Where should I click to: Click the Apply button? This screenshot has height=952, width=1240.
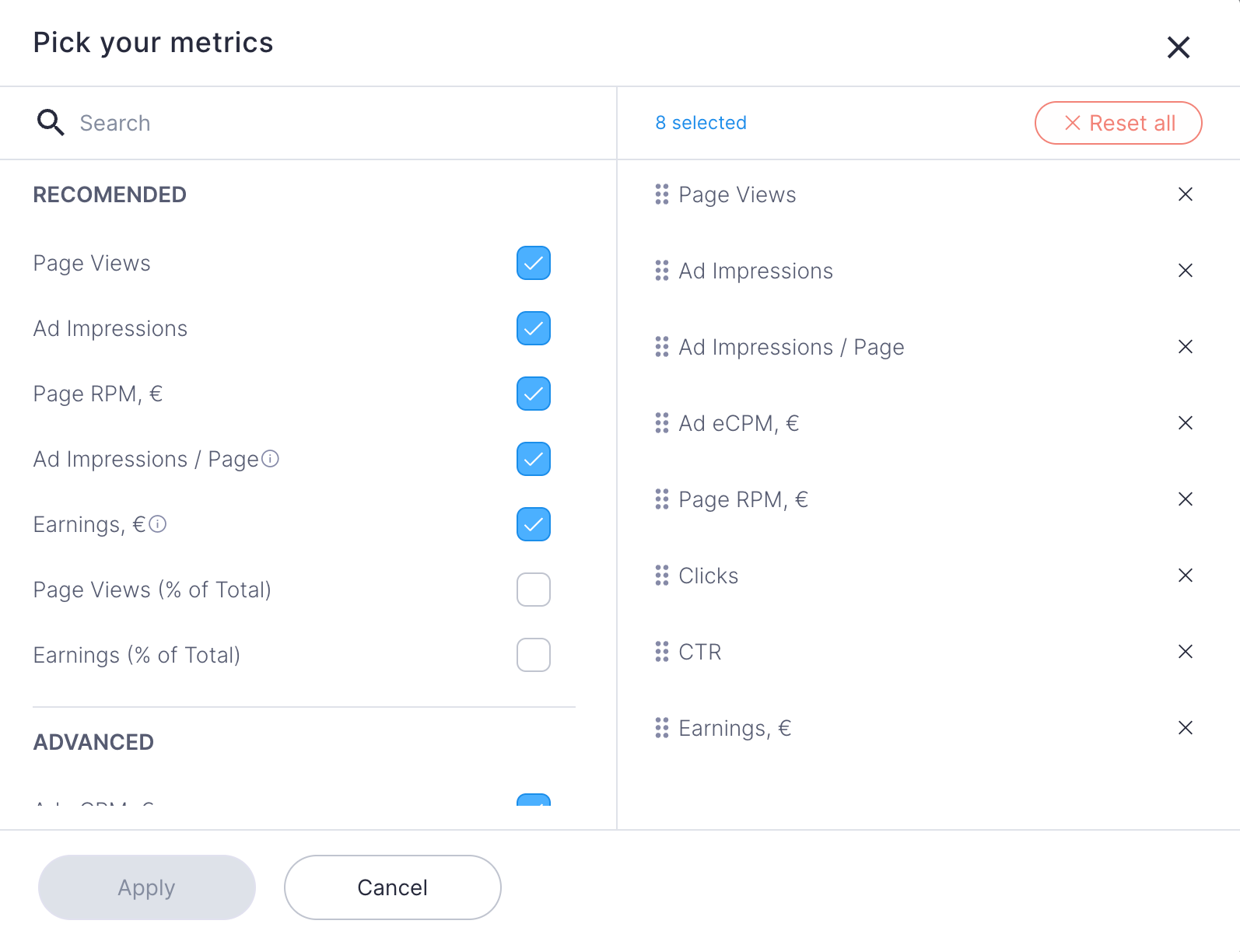[146, 887]
